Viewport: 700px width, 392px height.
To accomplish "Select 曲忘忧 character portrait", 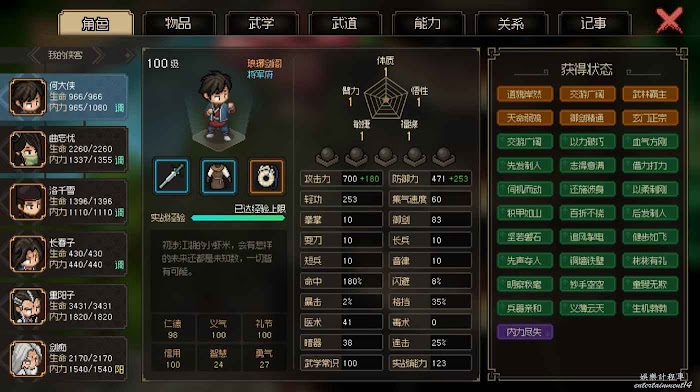I will coord(28,150).
